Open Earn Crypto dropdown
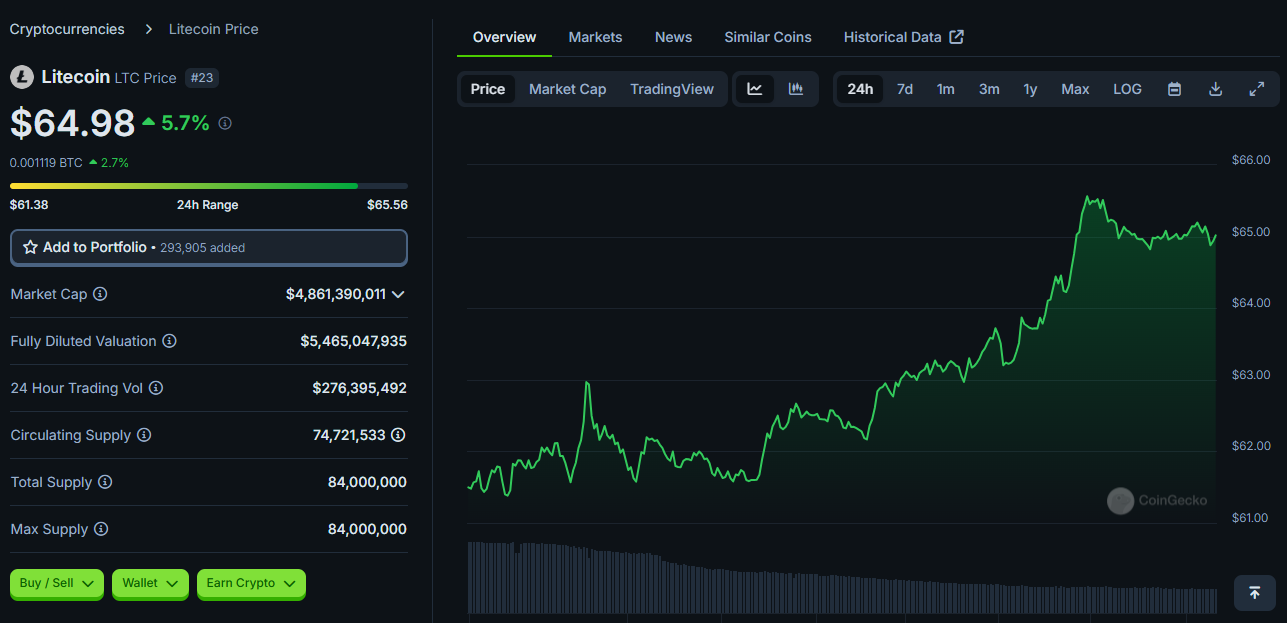 coord(251,583)
